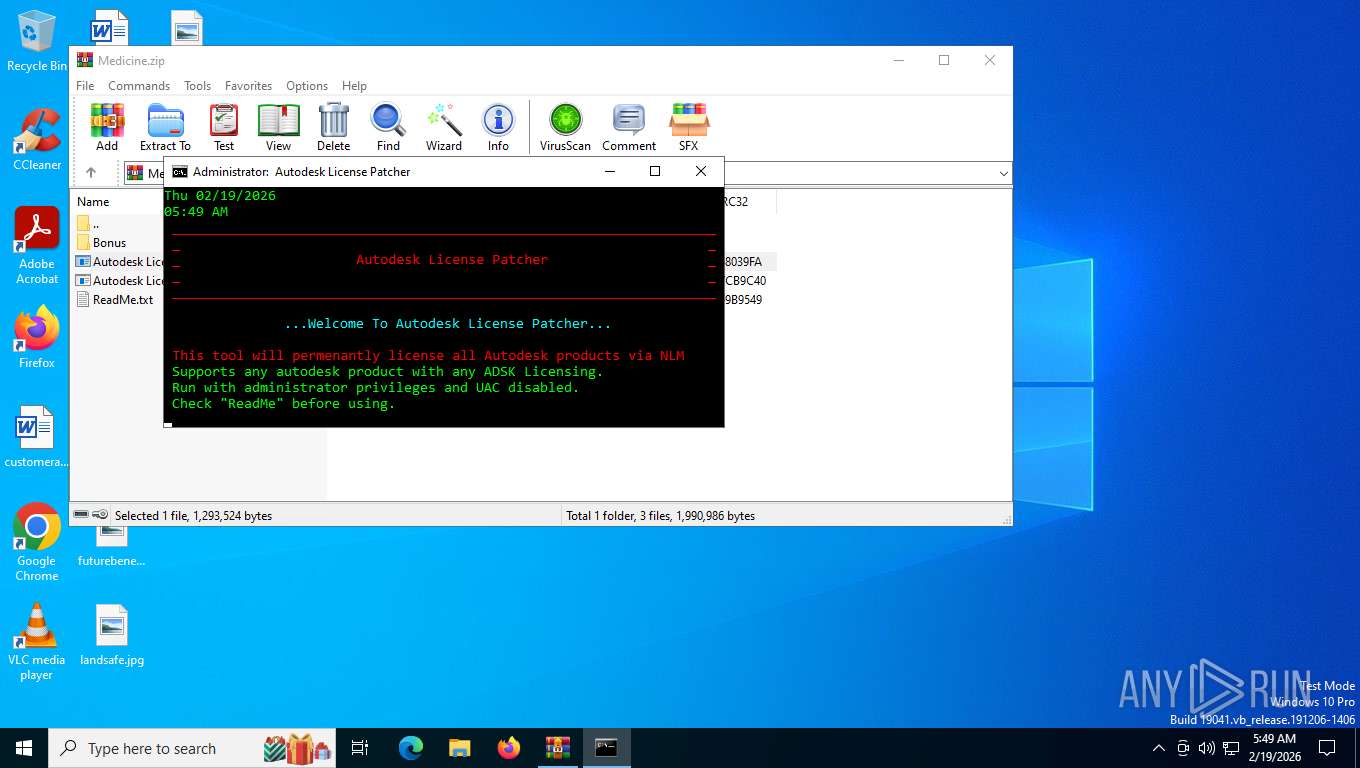Open the Options menu in WinRAR
This screenshot has width=1360, height=768.
coord(307,86)
